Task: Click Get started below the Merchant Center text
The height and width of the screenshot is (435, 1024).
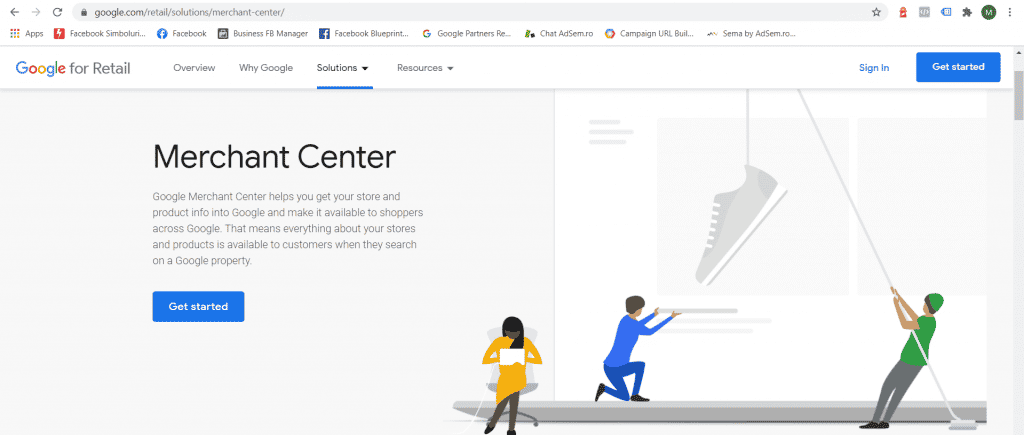Action: (198, 306)
